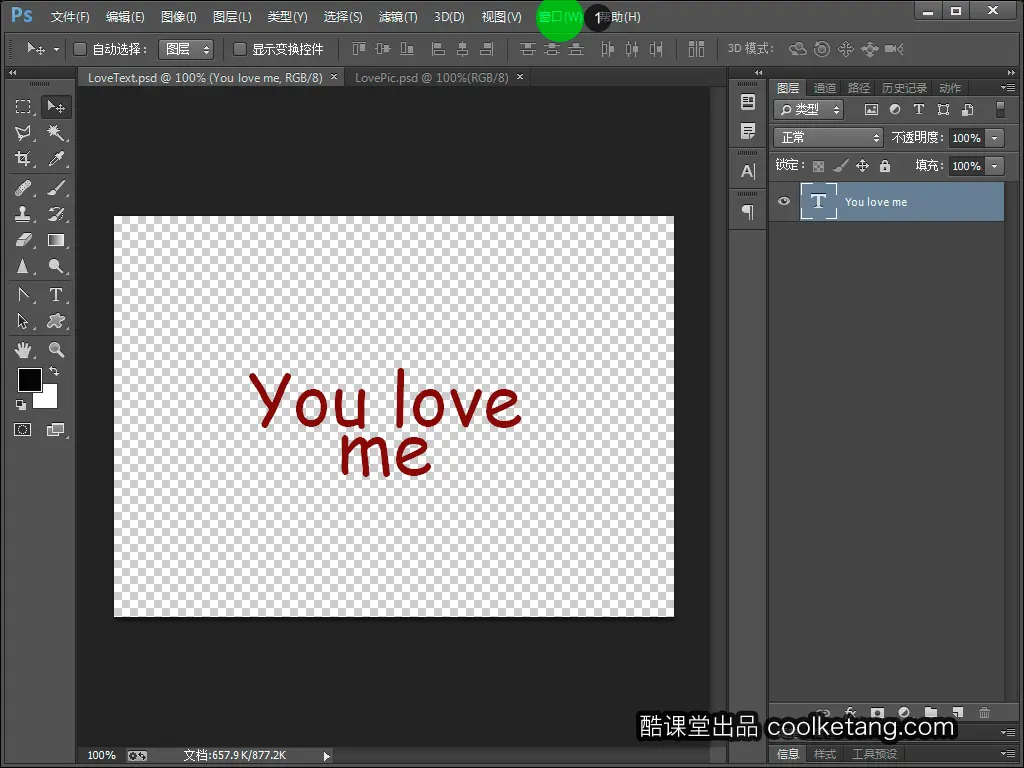Select the Custom Shape tool
Image resolution: width=1024 pixels, height=768 pixels.
pyautogui.click(x=56, y=321)
